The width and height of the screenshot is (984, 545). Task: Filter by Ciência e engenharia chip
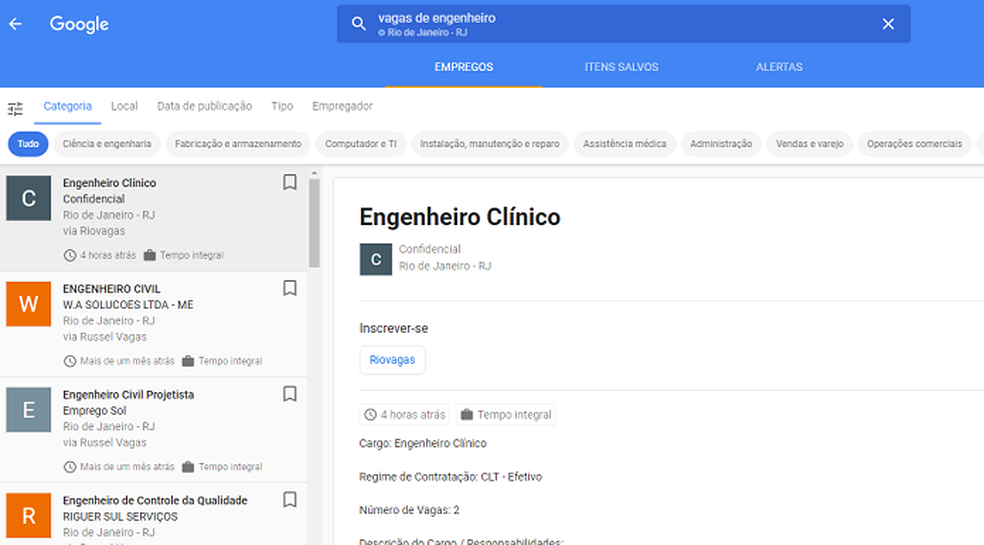pyautogui.click(x=107, y=144)
